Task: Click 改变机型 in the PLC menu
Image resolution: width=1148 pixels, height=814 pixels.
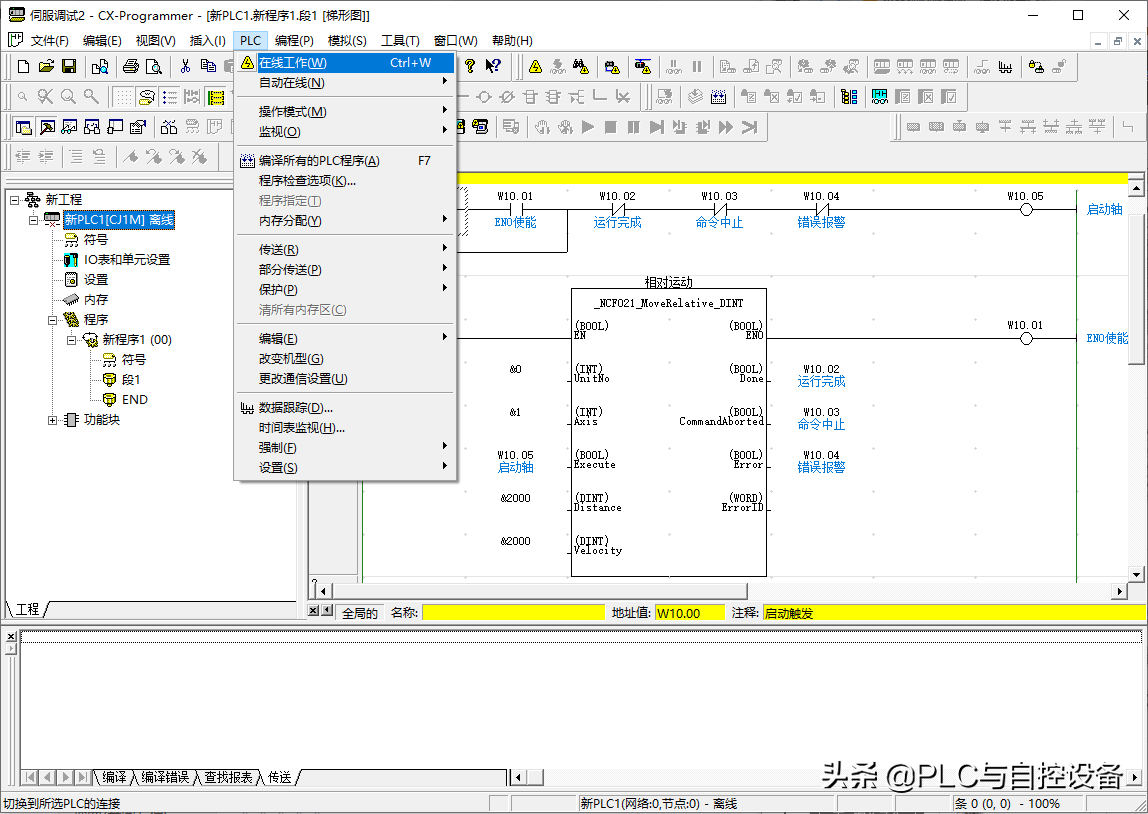Action: coord(291,359)
